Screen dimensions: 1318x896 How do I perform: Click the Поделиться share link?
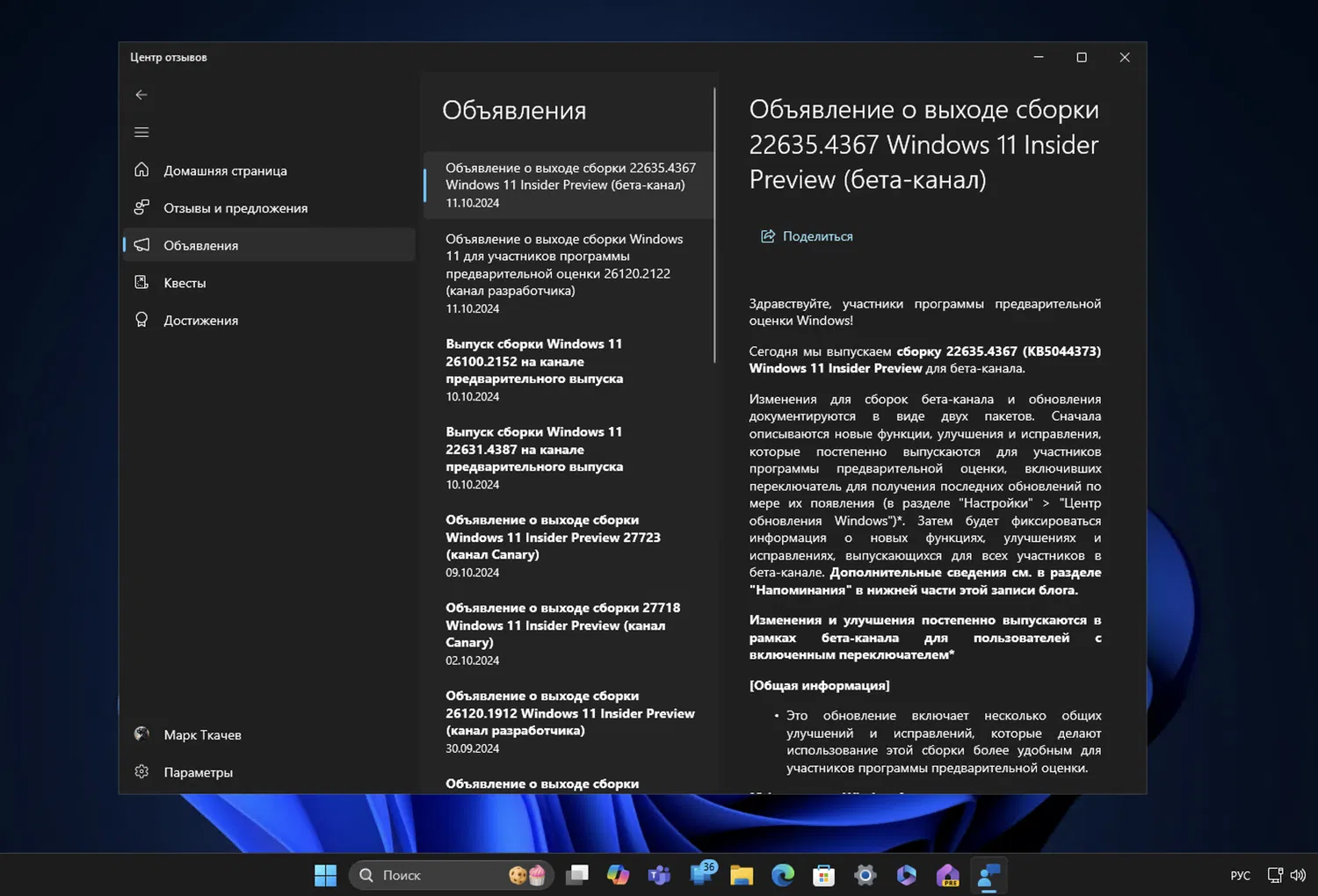click(x=807, y=236)
